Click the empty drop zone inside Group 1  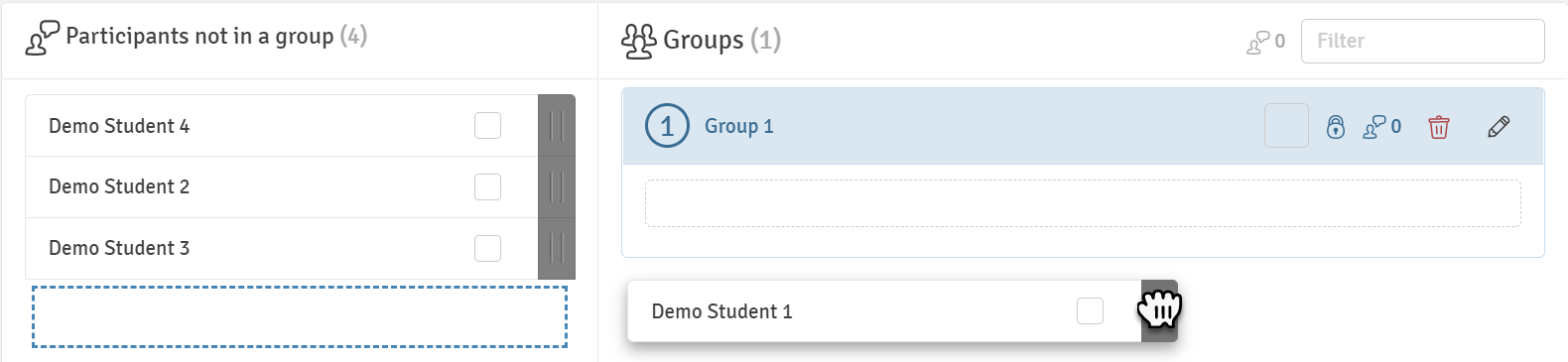1083,203
